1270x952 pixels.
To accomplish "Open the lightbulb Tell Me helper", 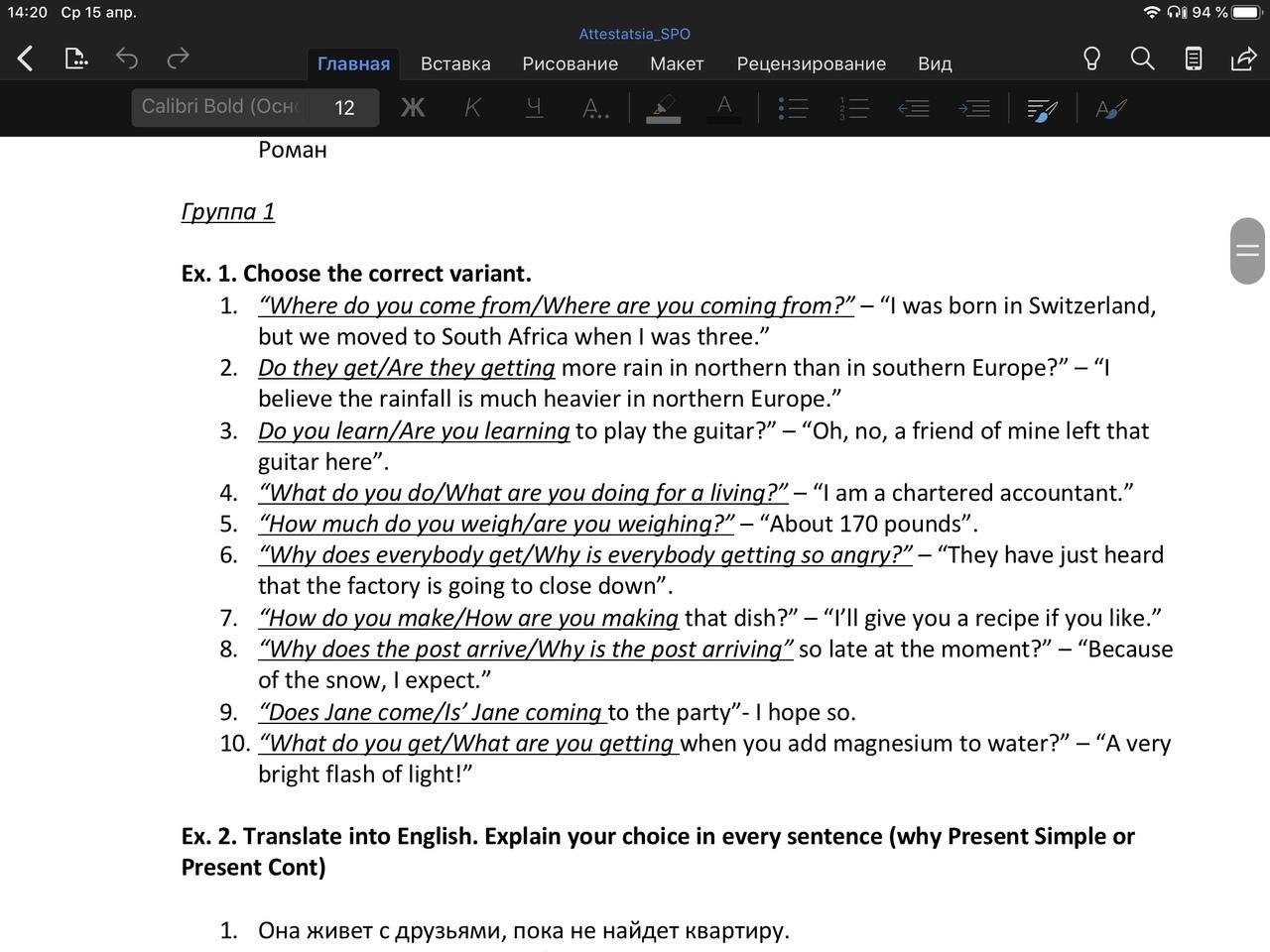I will pyautogui.click(x=1091, y=59).
